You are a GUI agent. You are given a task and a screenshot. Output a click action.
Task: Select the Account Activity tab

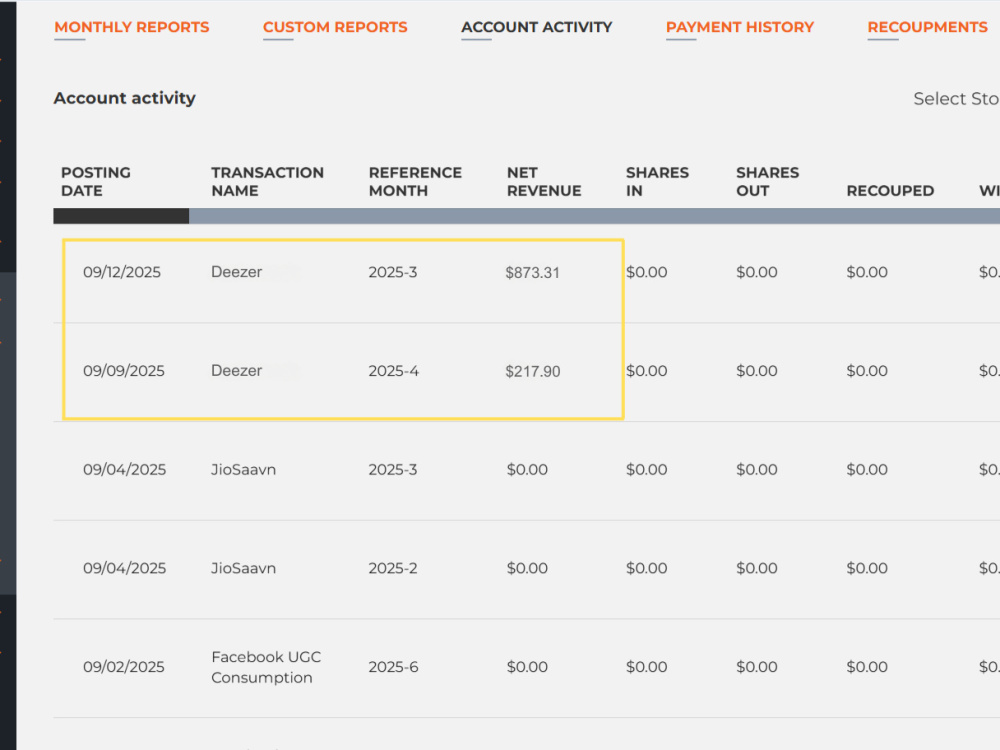point(536,27)
